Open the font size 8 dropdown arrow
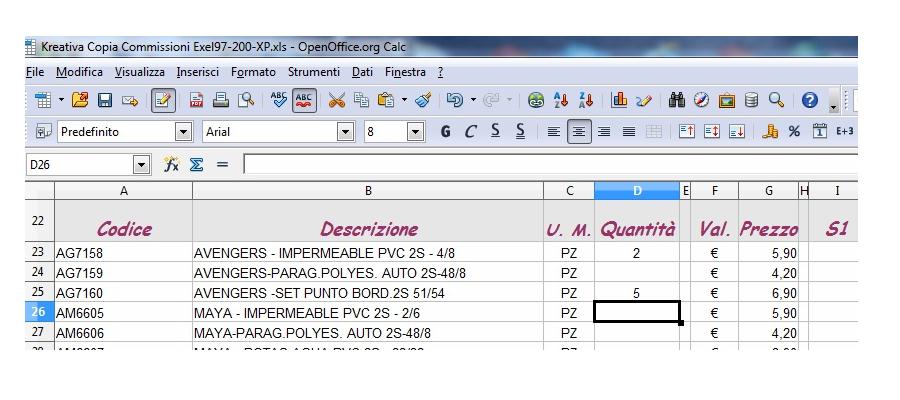This screenshot has width=900, height=400. pos(416,132)
